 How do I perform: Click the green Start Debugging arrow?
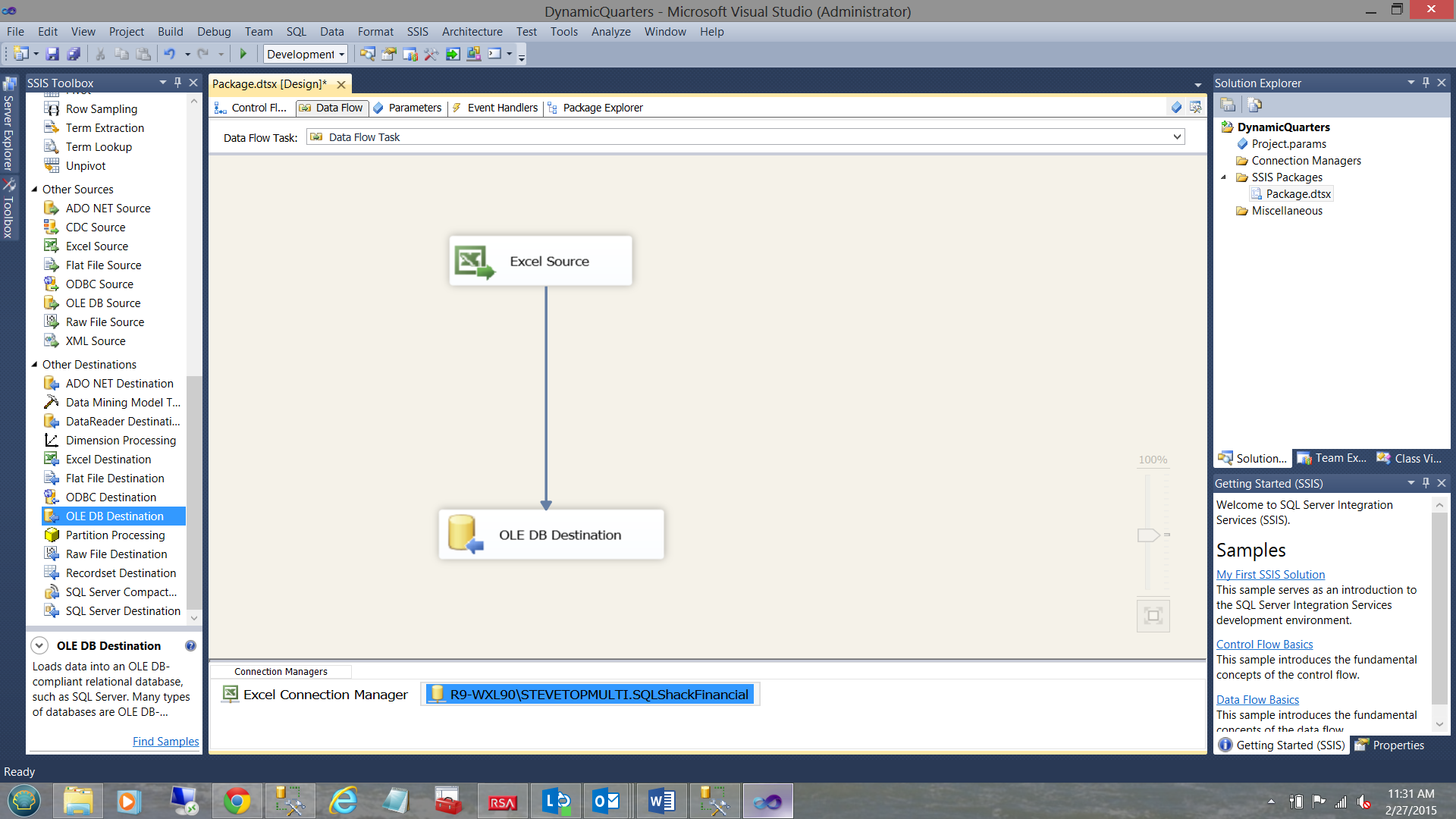pyautogui.click(x=243, y=54)
